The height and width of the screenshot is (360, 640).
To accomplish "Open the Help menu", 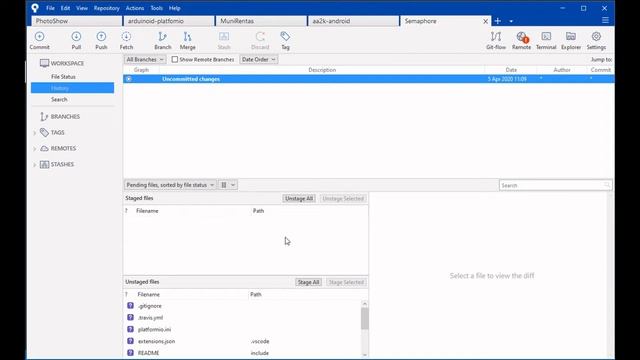I will coord(175,8).
